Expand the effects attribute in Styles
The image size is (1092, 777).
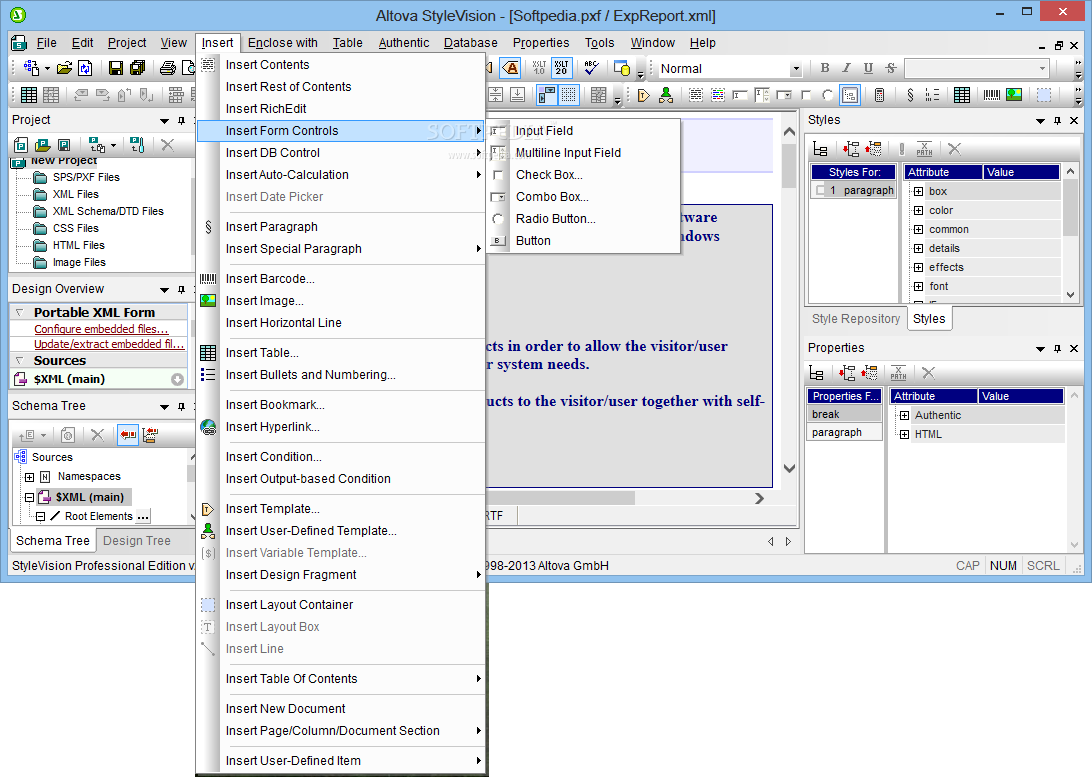[x=919, y=267]
